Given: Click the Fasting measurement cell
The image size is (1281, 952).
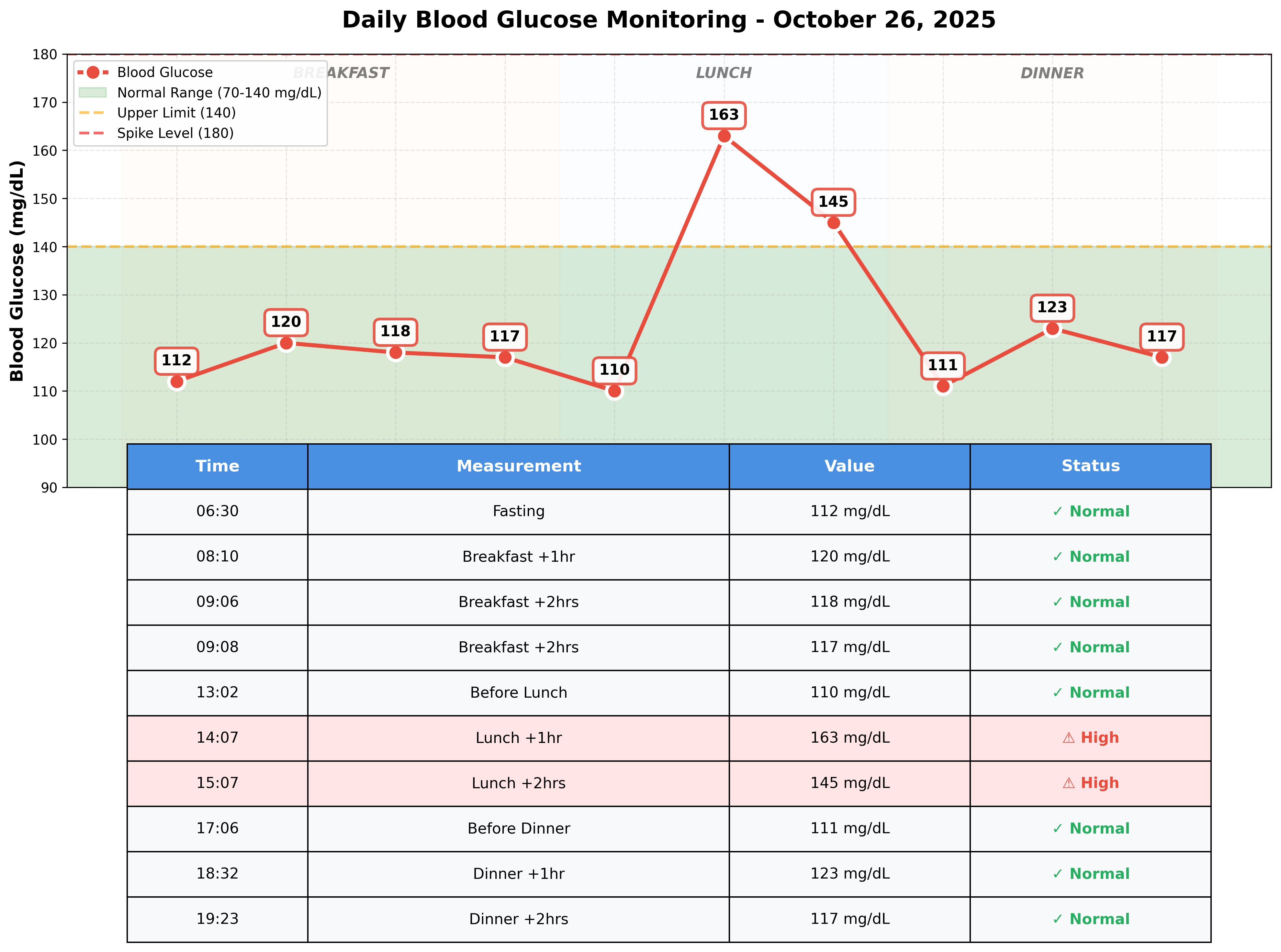Looking at the screenshot, I should [518, 512].
